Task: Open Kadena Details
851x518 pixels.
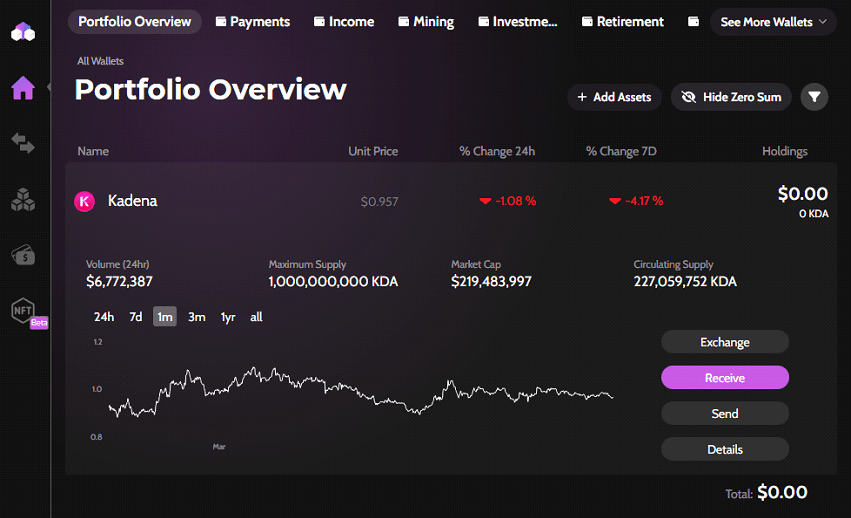Action: pyautogui.click(x=725, y=450)
